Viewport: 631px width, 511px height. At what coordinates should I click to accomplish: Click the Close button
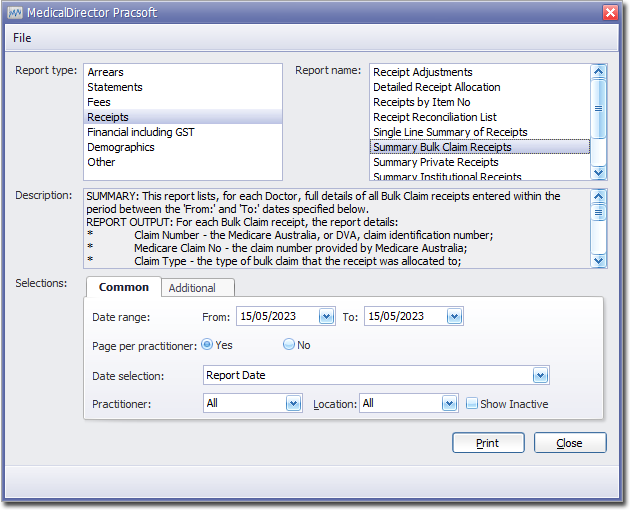point(570,443)
